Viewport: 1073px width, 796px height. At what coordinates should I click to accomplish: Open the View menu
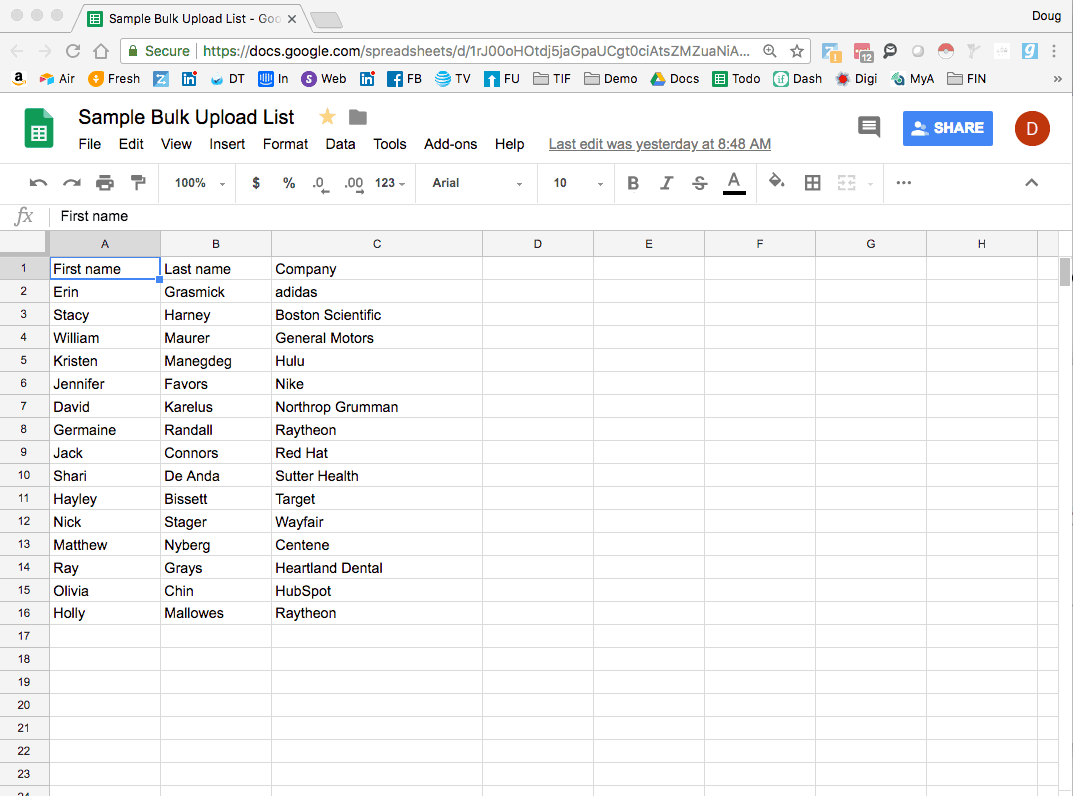[x=176, y=144]
